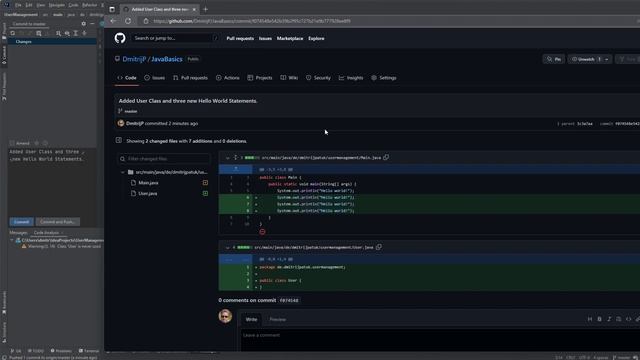
Task: Expand up arrow in Main.java diff hunk
Action: [236, 169]
